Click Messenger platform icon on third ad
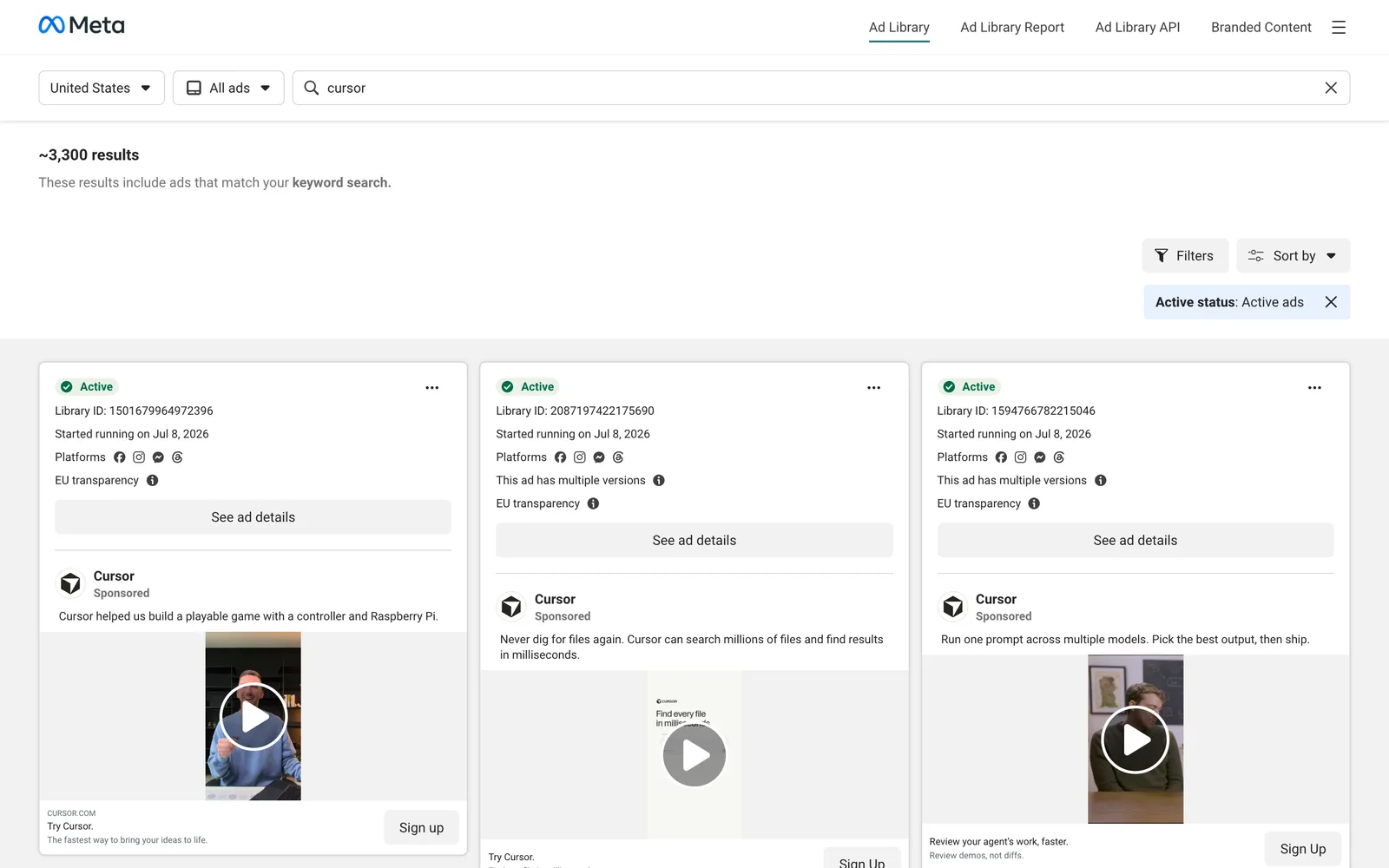The height and width of the screenshot is (868, 1389). (x=1040, y=457)
